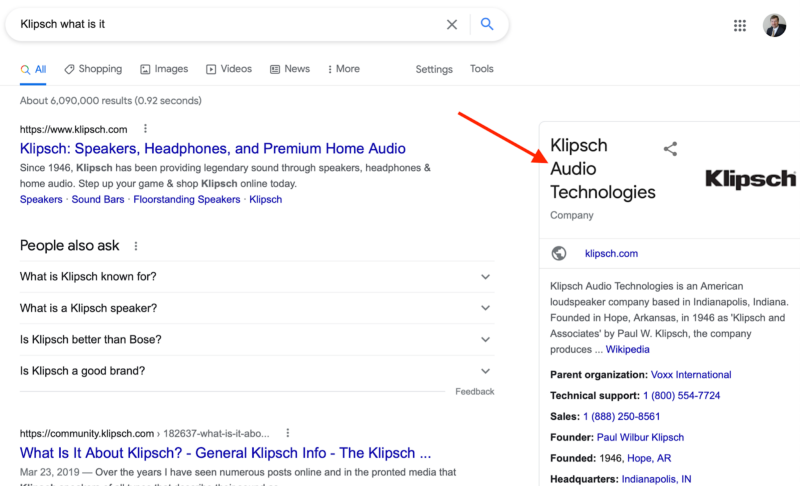This screenshot has height=486, width=800.
Task: Open the Floorstanding Speakers sitelink
Action: point(187,199)
